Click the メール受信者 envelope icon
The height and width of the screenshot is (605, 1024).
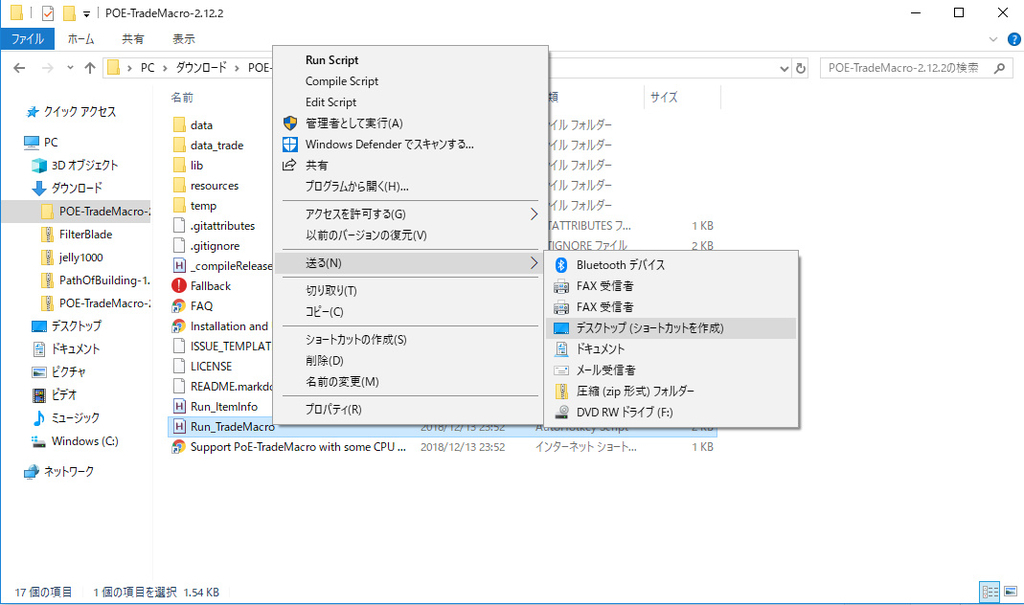point(561,370)
